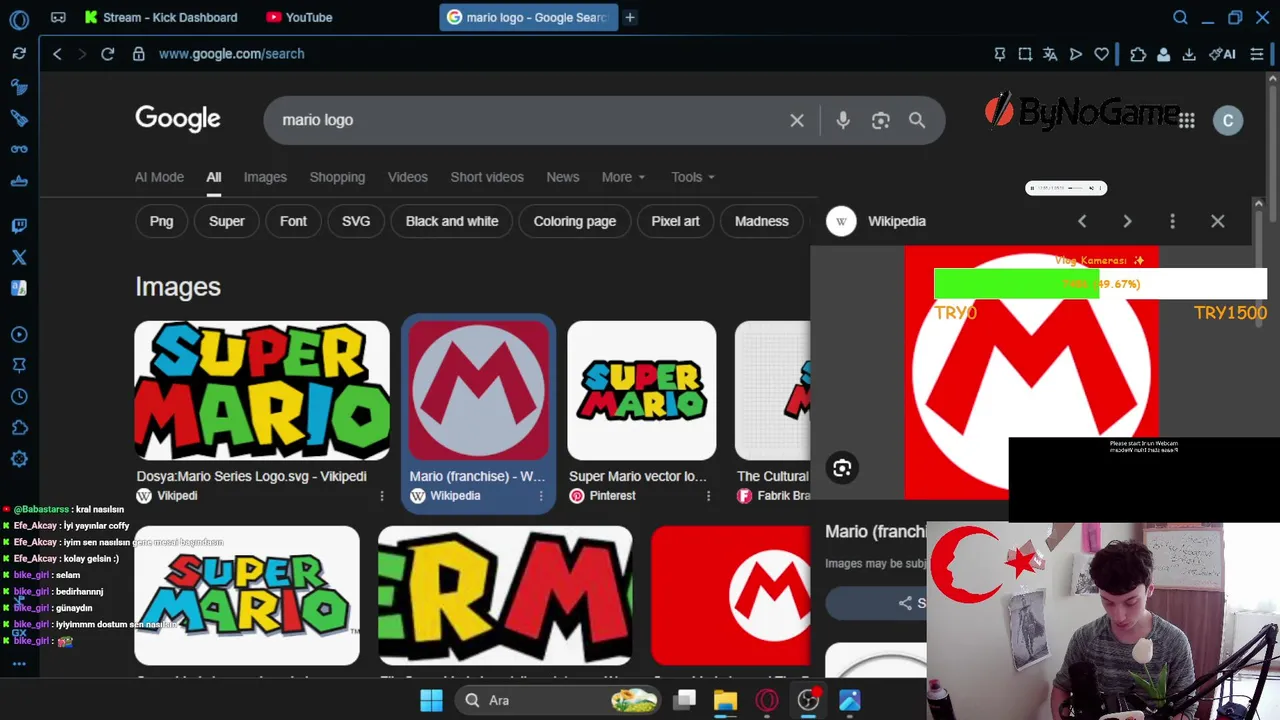This screenshot has height=720, width=1280.
Task: Open the Player icon in sidebar
Action: [19, 335]
